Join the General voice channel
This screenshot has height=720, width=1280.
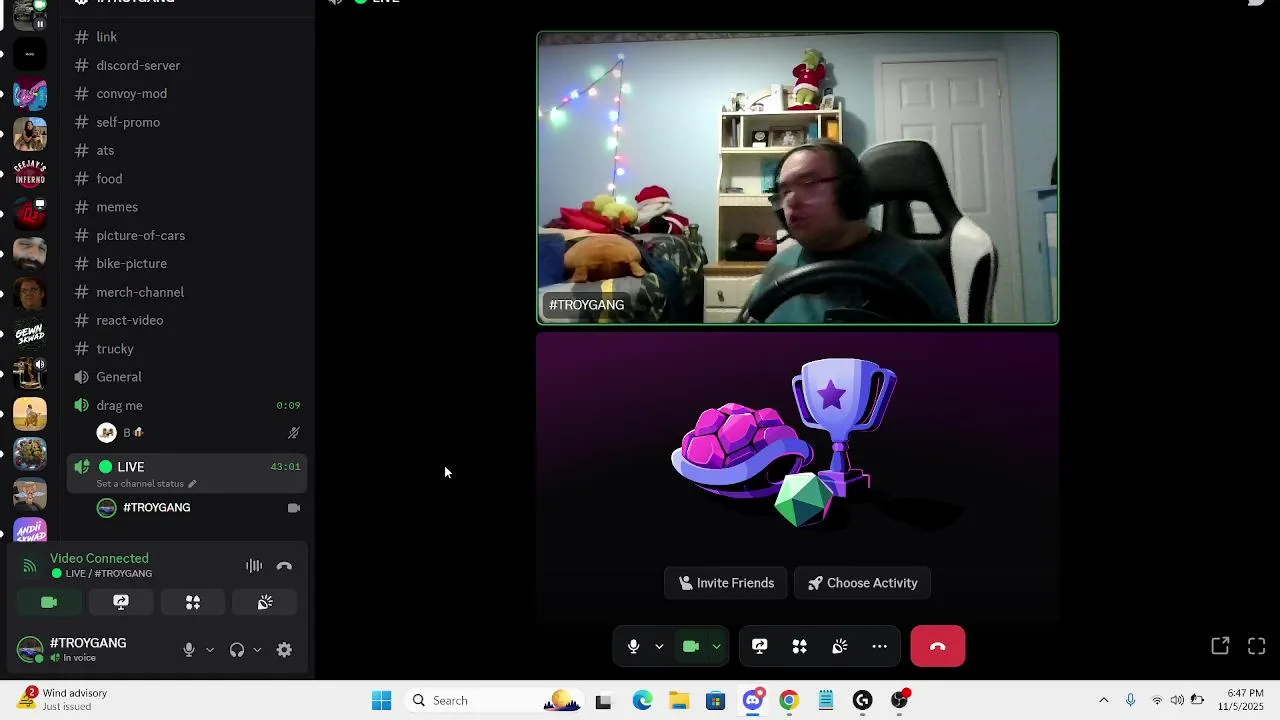187,377
